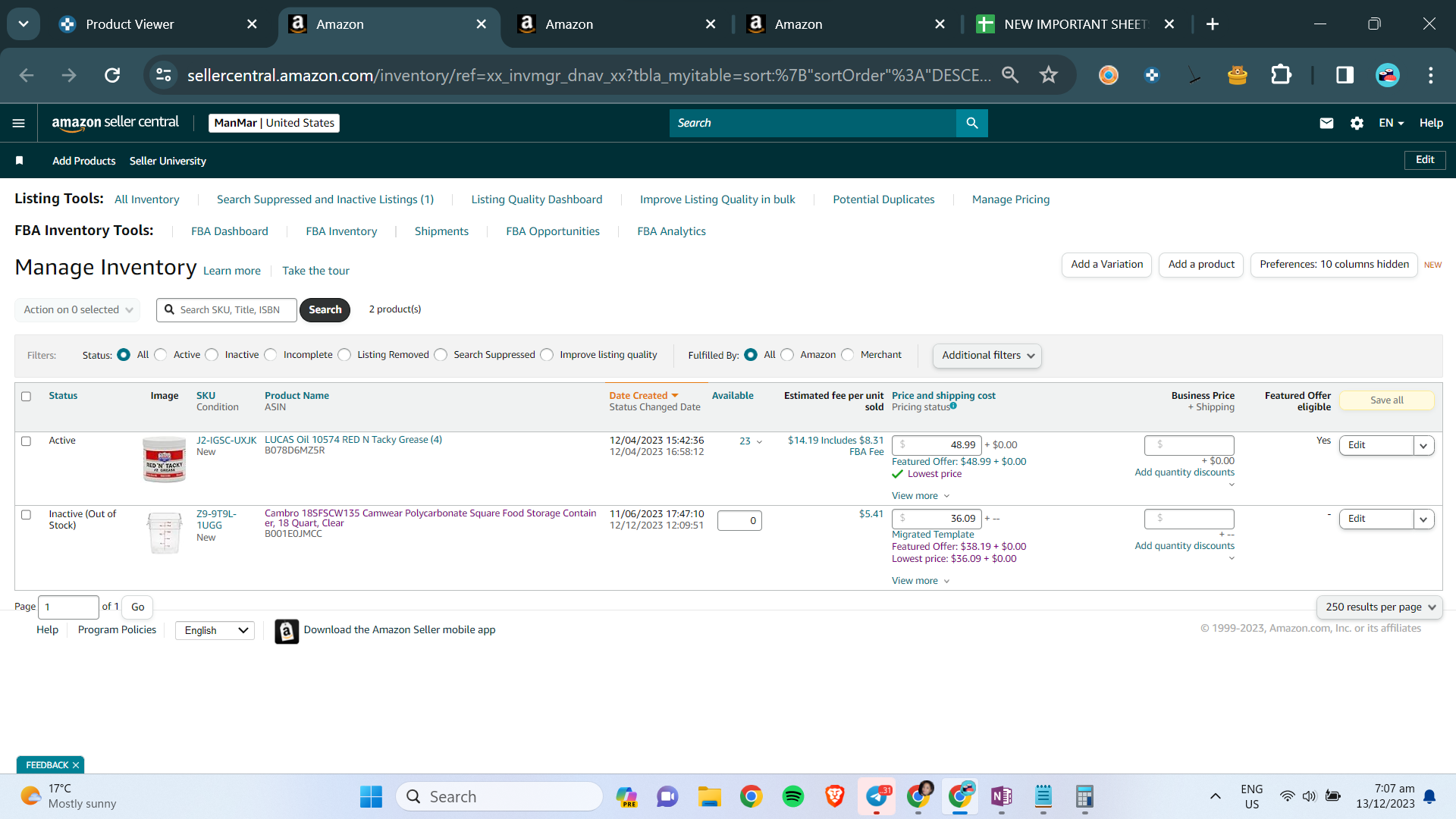
Task: Open the English footer language selector
Action: point(215,630)
